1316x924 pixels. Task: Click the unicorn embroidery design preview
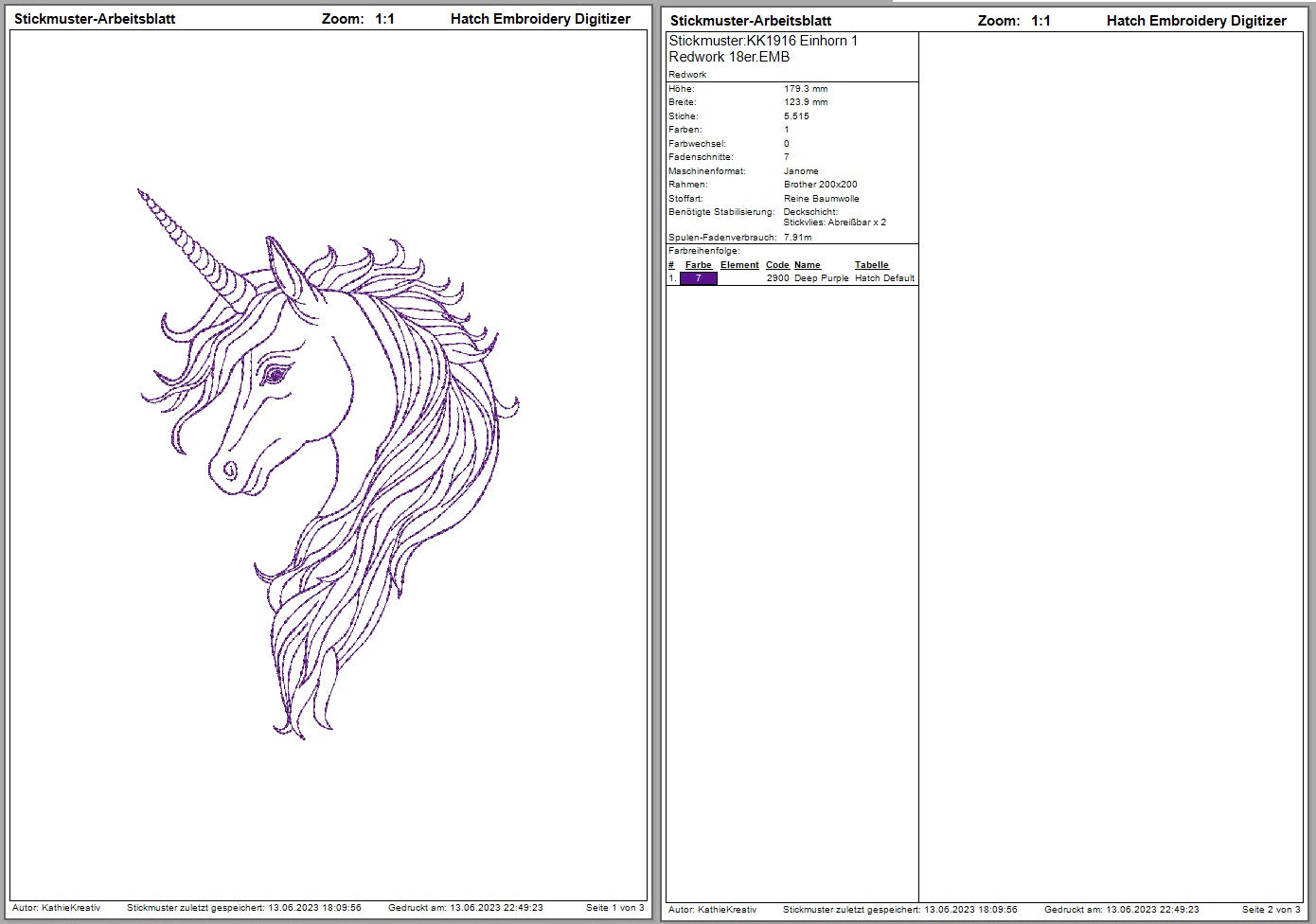tap(329, 464)
